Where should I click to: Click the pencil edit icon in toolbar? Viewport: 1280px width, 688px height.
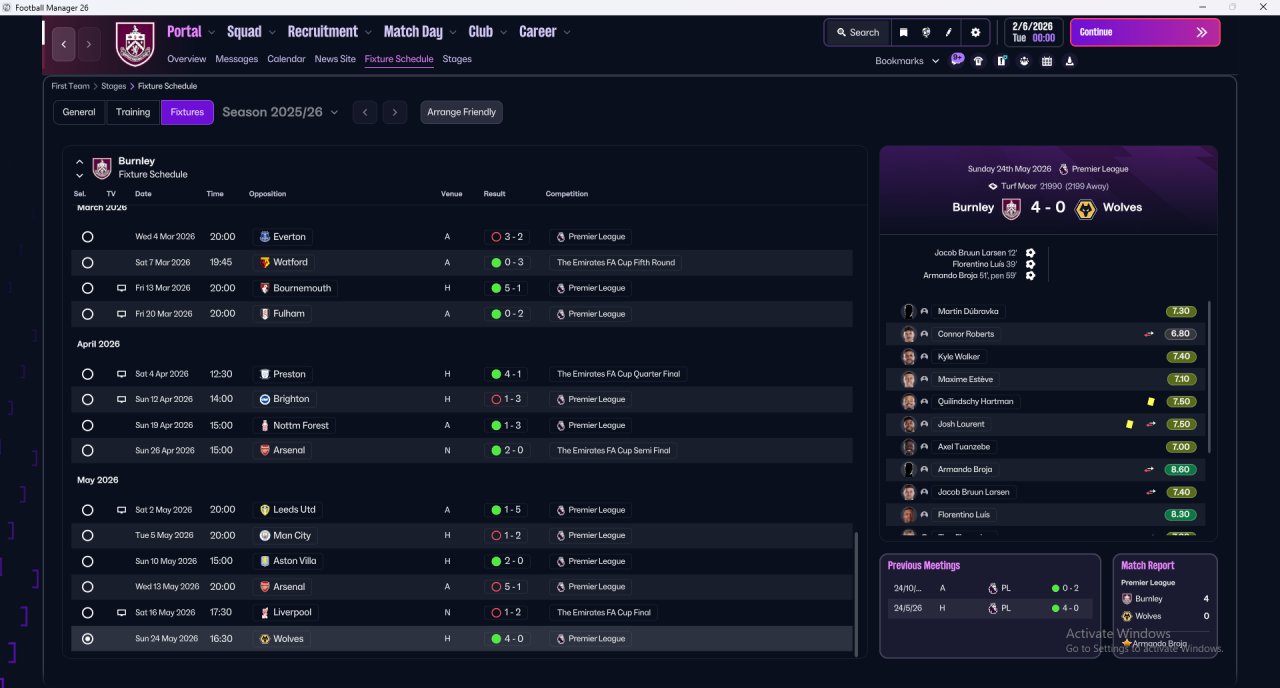pyautogui.click(x=948, y=32)
